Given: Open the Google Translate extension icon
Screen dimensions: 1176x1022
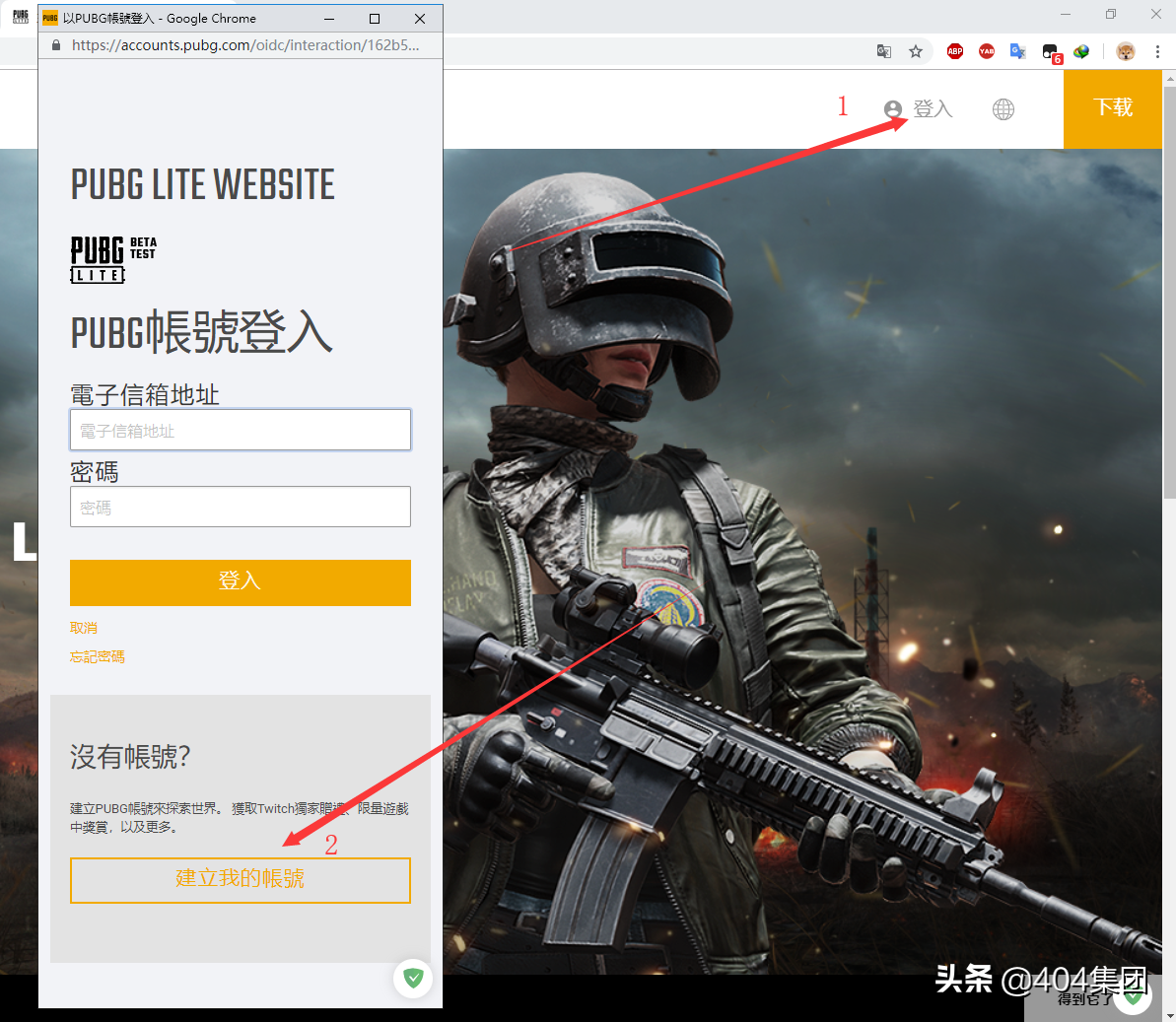Looking at the screenshot, I should point(1017,51).
